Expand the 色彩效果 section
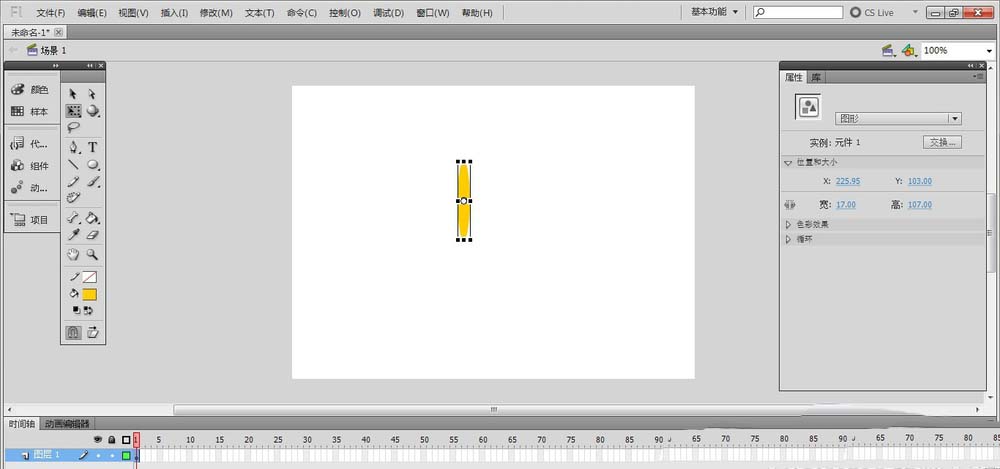 pos(788,225)
